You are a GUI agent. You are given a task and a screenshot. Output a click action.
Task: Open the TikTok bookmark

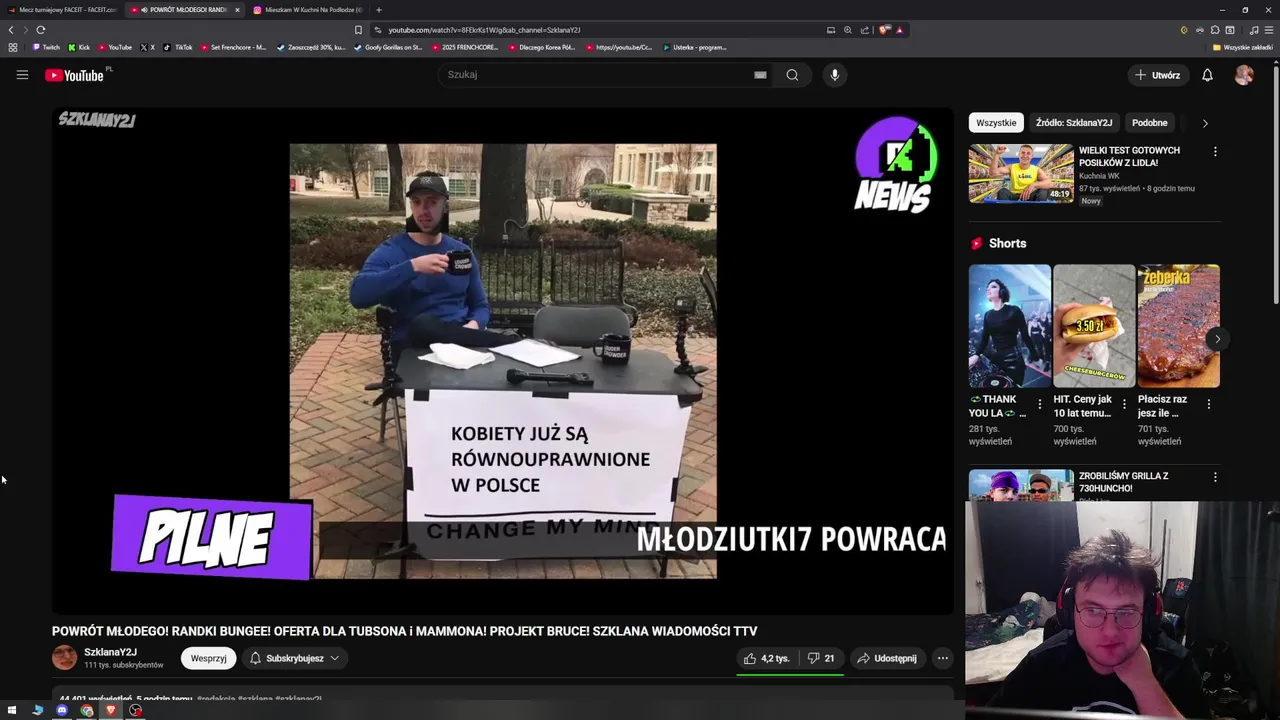click(178, 47)
